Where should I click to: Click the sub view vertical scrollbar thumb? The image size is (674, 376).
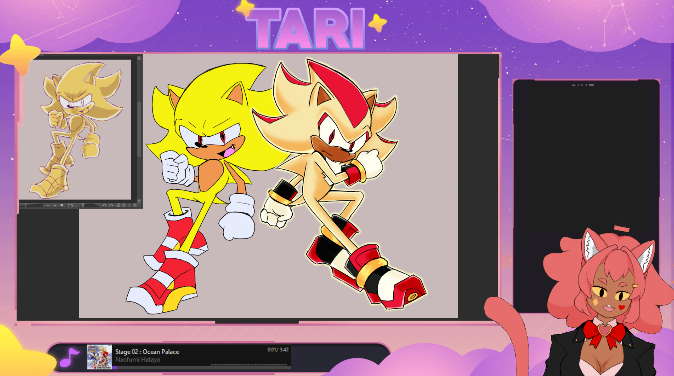point(139,129)
